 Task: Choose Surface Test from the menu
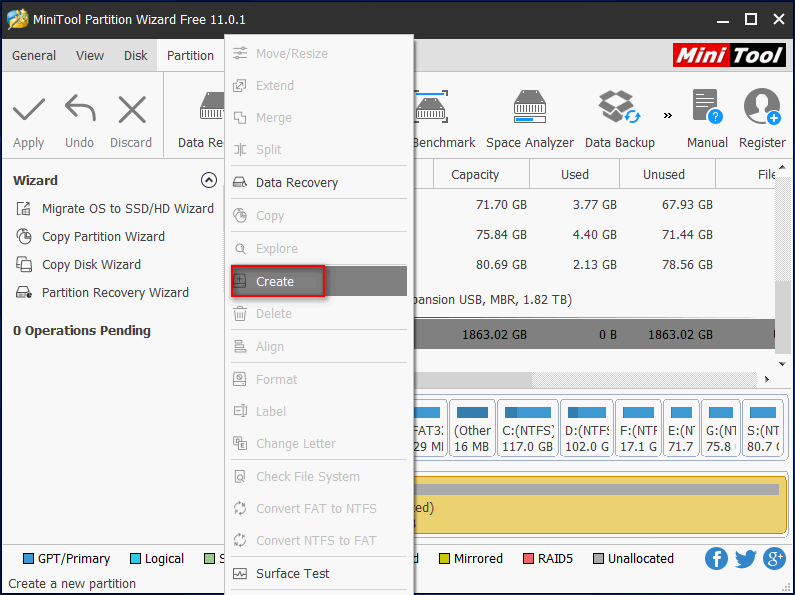319,574
